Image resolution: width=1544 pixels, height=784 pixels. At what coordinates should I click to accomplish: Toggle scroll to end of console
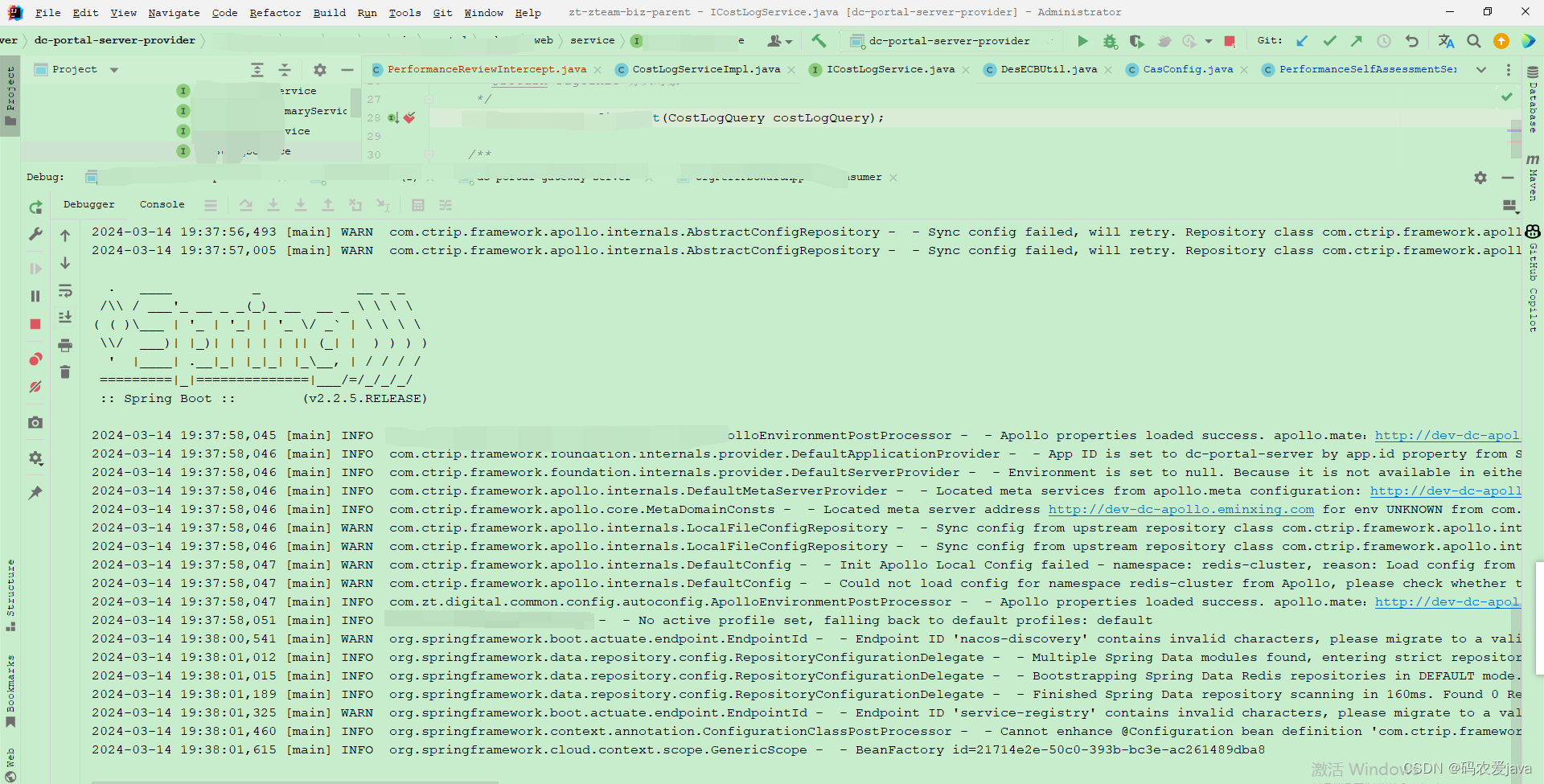[x=65, y=318]
